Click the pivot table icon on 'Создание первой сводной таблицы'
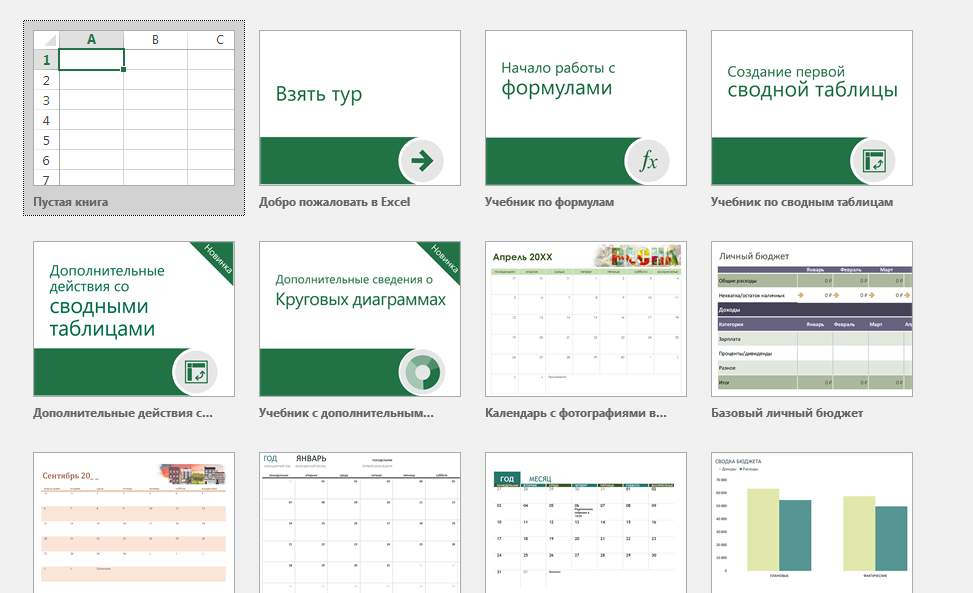 pos(874,161)
